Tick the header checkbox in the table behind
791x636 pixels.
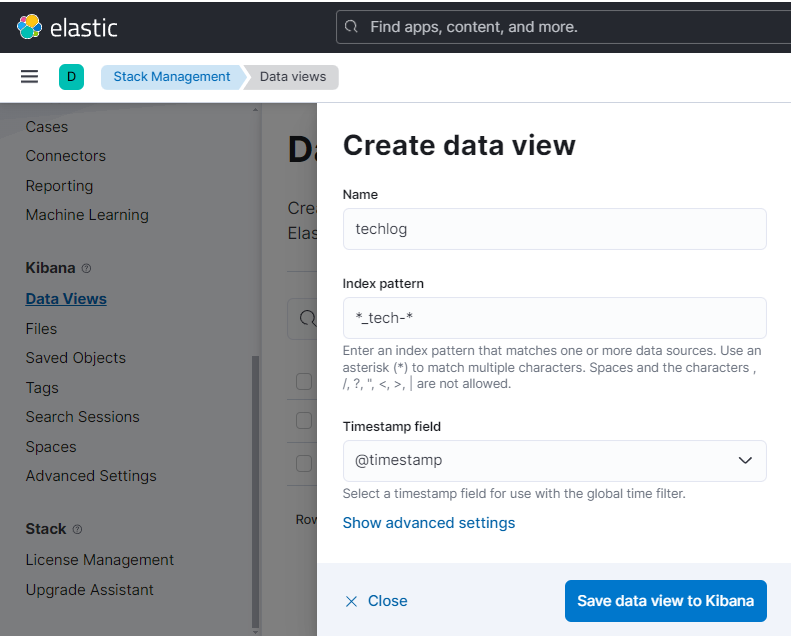coord(304,381)
